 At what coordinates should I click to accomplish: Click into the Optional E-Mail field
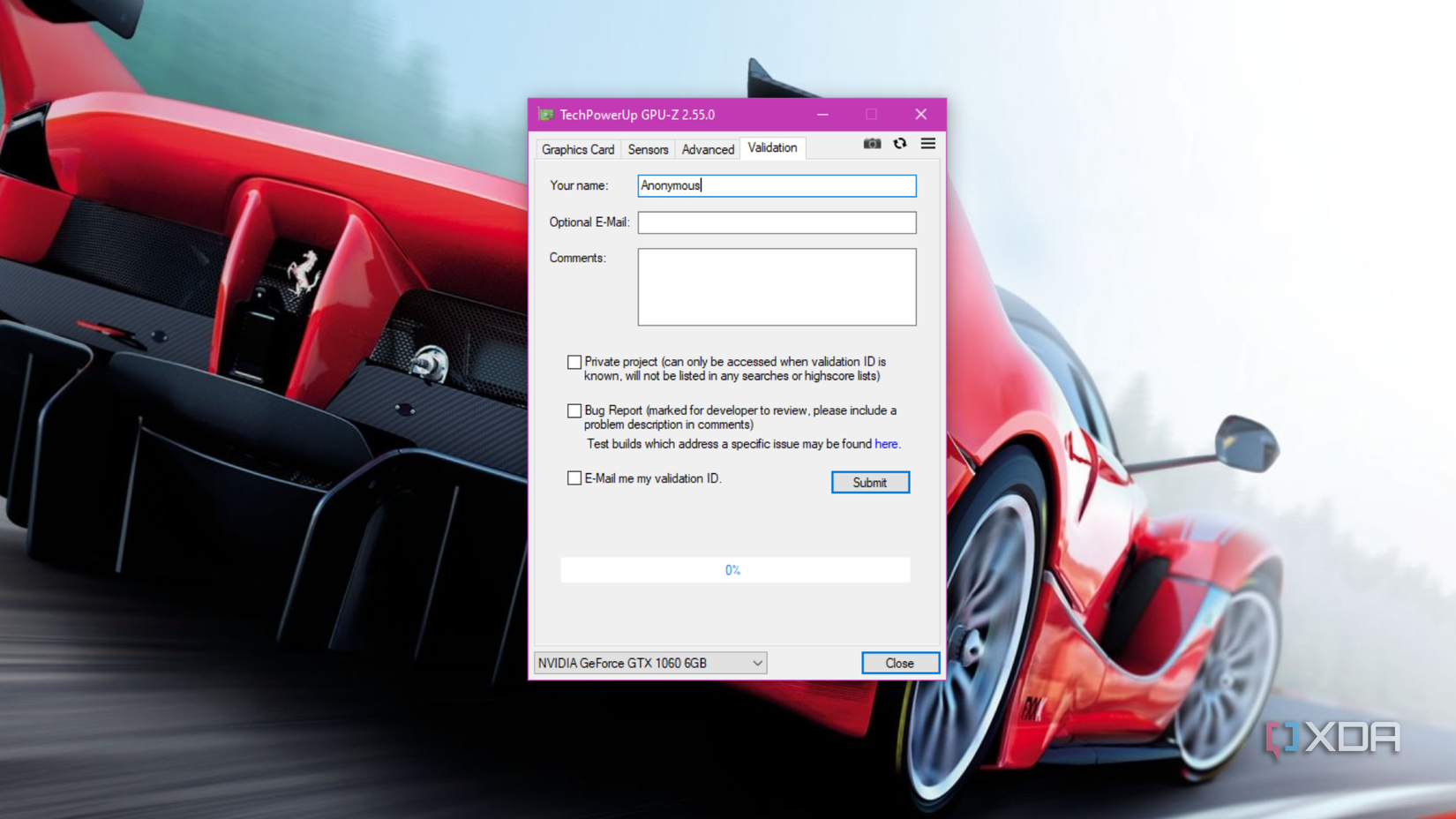click(x=777, y=222)
